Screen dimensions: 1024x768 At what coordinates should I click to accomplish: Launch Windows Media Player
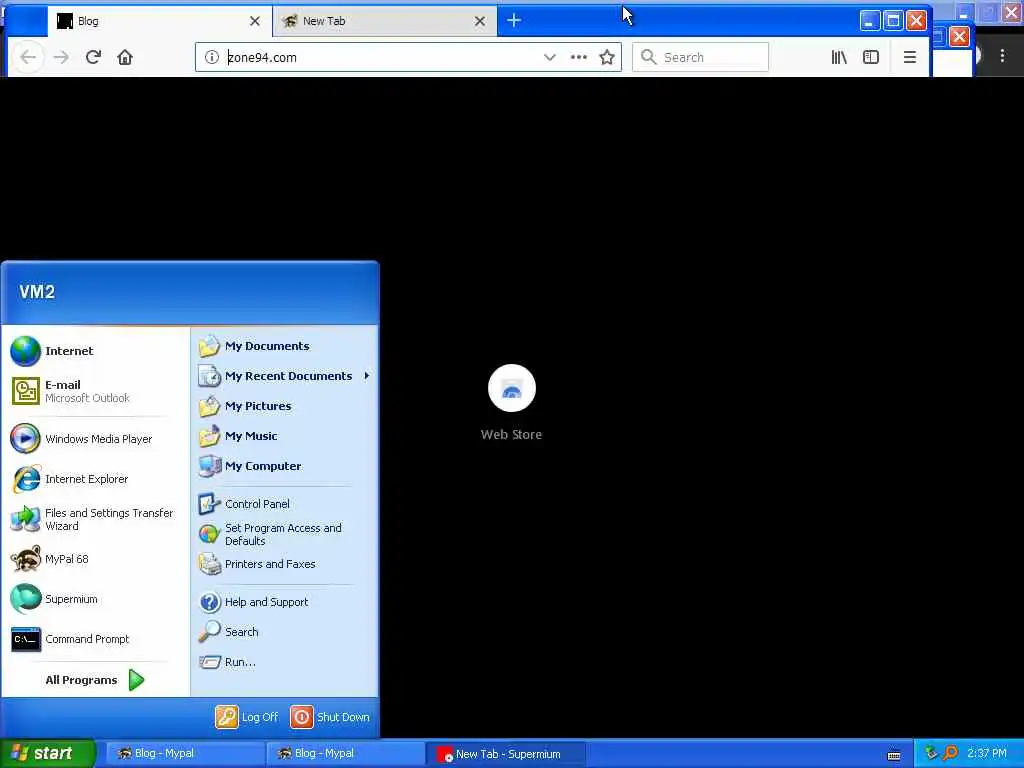point(95,439)
